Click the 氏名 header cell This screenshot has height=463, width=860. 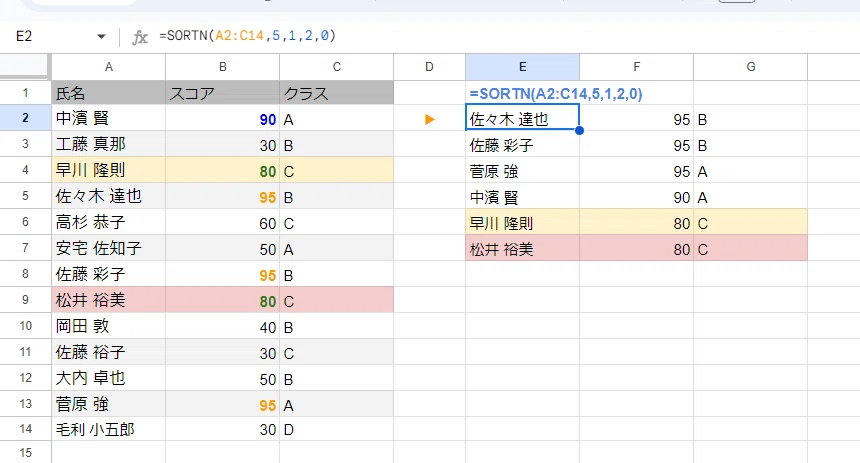coord(109,93)
